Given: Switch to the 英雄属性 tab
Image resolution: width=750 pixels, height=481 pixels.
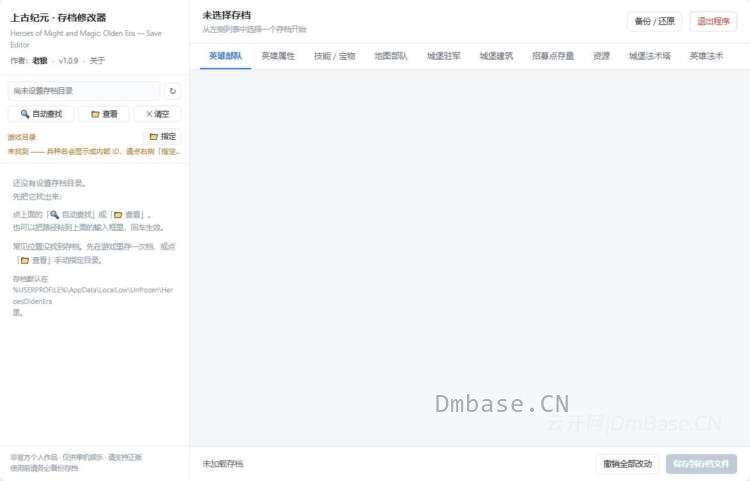Looking at the screenshot, I should click(278, 56).
